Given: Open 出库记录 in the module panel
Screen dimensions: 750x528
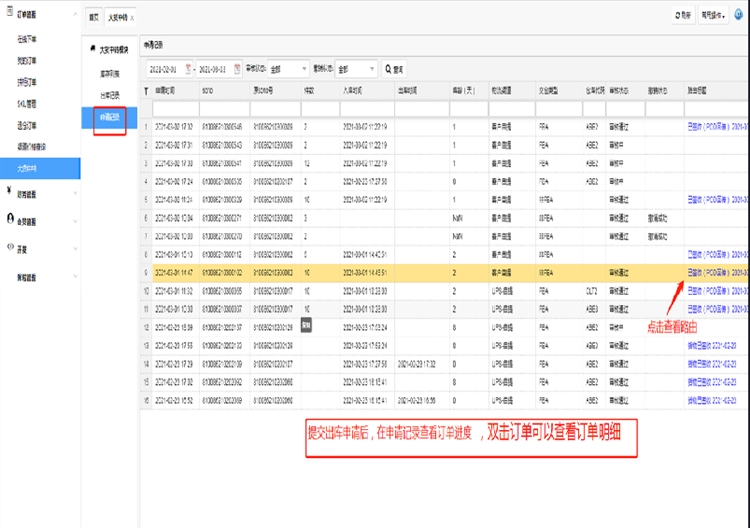Looking at the screenshot, I should point(110,95).
